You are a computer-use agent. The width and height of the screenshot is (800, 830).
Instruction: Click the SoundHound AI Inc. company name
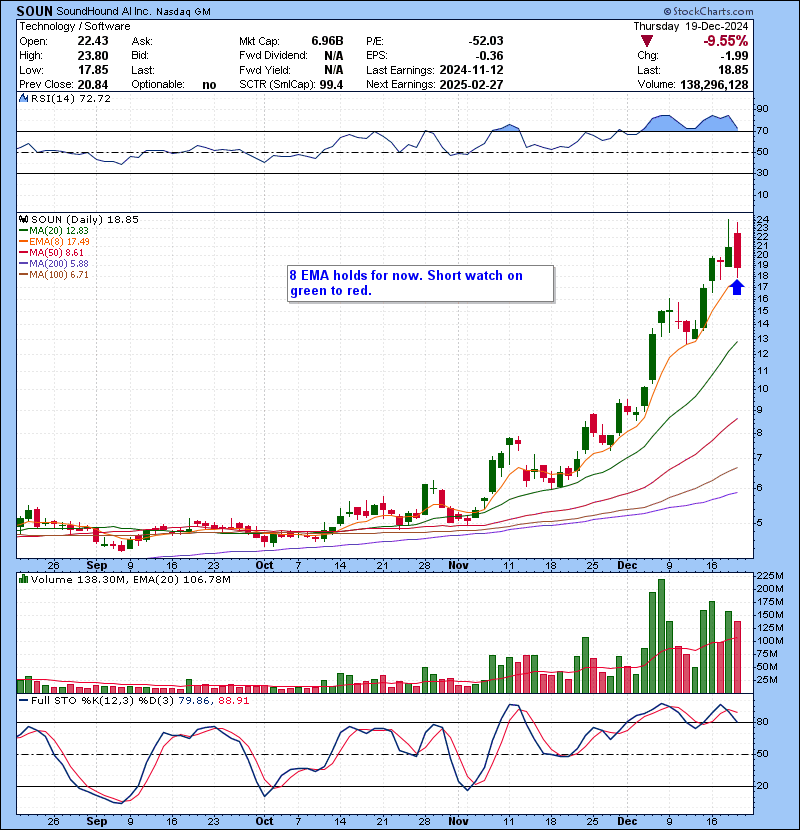[104, 11]
